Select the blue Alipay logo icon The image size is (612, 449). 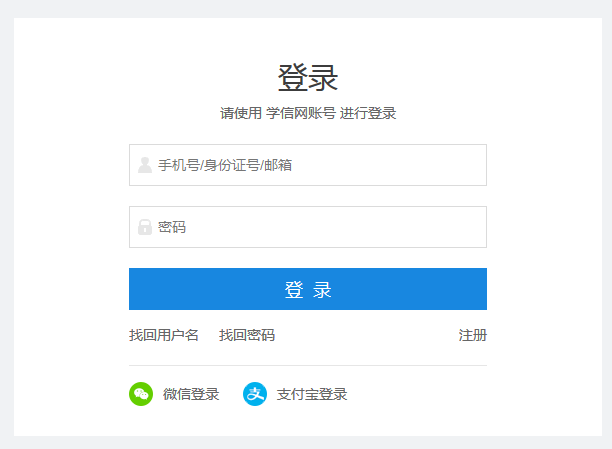click(255, 394)
